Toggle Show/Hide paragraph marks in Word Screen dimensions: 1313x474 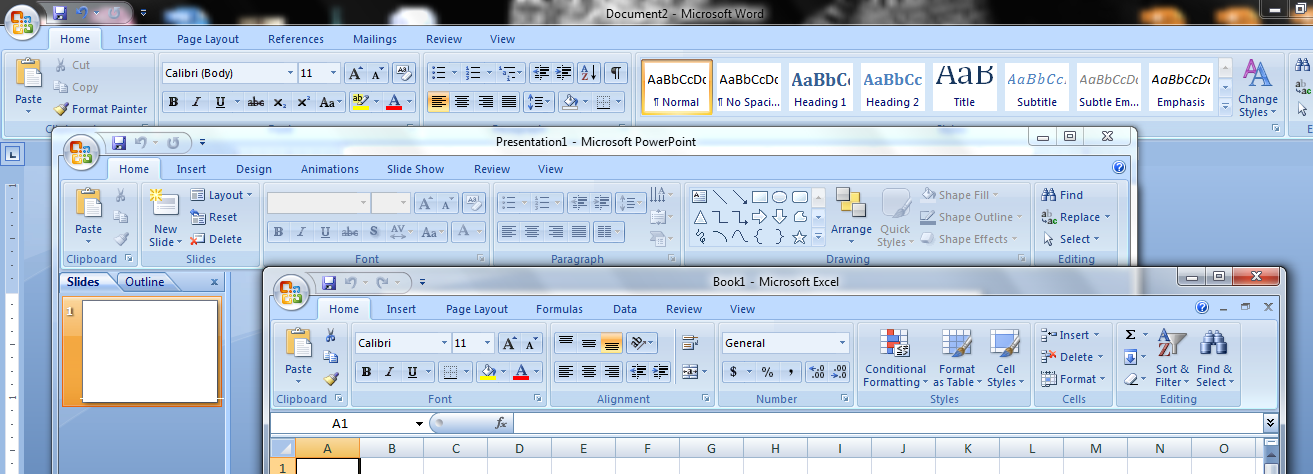tap(616, 73)
